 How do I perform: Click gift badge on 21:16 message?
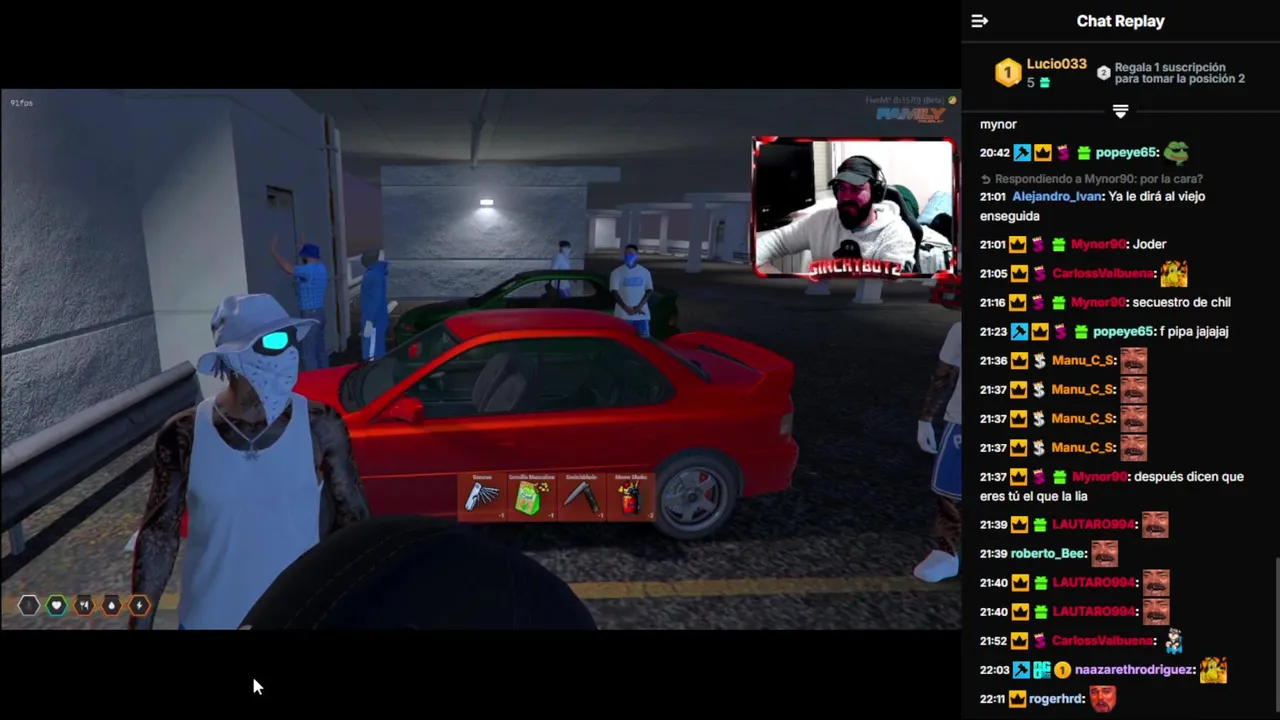point(1059,302)
